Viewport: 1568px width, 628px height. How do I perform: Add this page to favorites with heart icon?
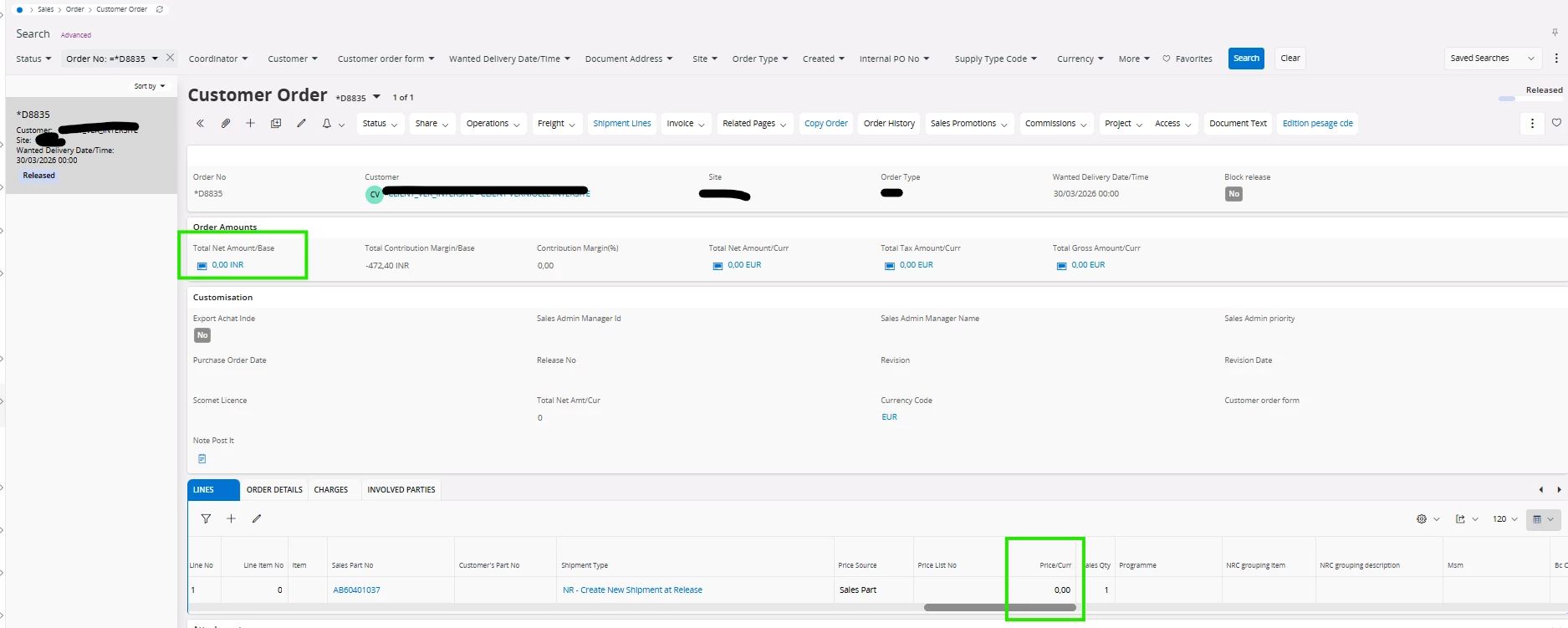pos(1556,123)
